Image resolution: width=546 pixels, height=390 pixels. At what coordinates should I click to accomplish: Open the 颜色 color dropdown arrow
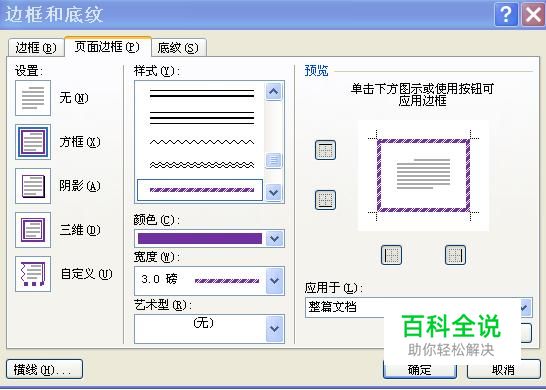[274, 239]
